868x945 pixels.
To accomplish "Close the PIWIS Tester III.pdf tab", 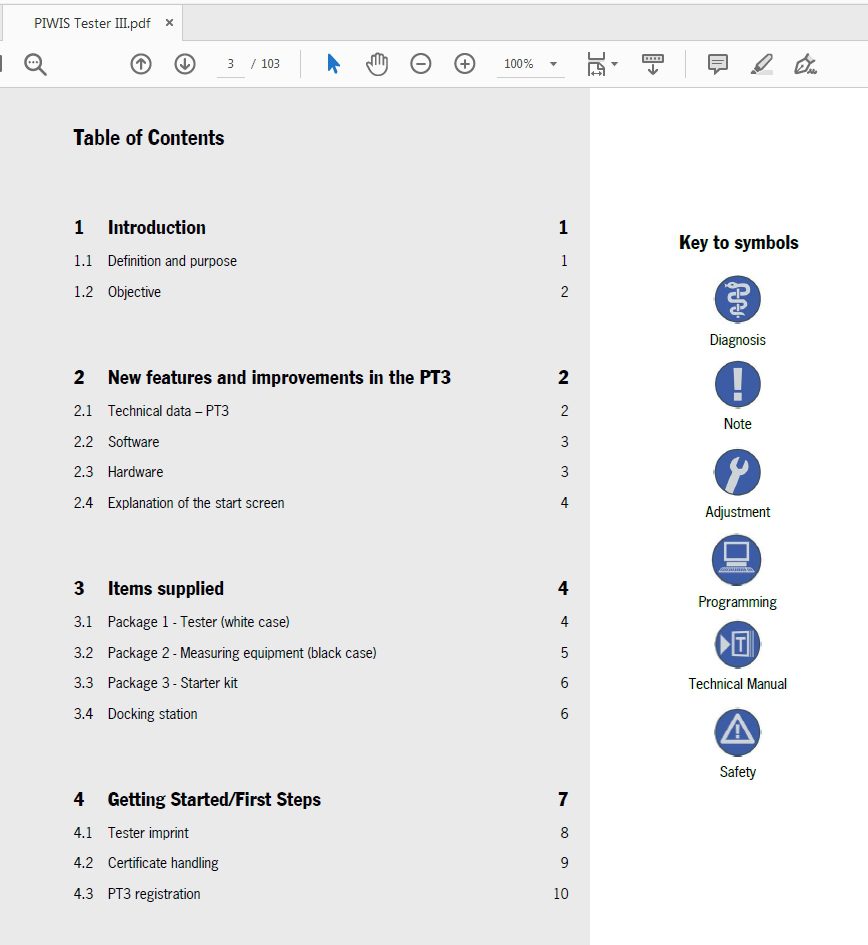I will pos(169,23).
